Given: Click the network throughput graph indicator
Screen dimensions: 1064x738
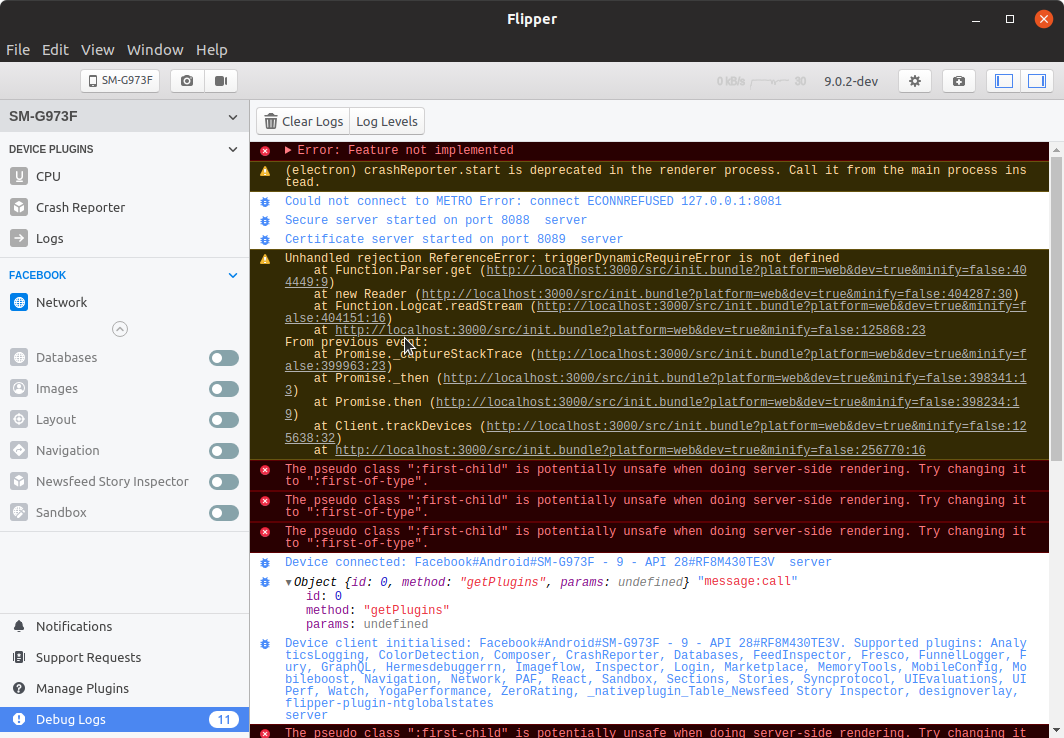Looking at the screenshot, I should pyautogui.click(x=770, y=81).
